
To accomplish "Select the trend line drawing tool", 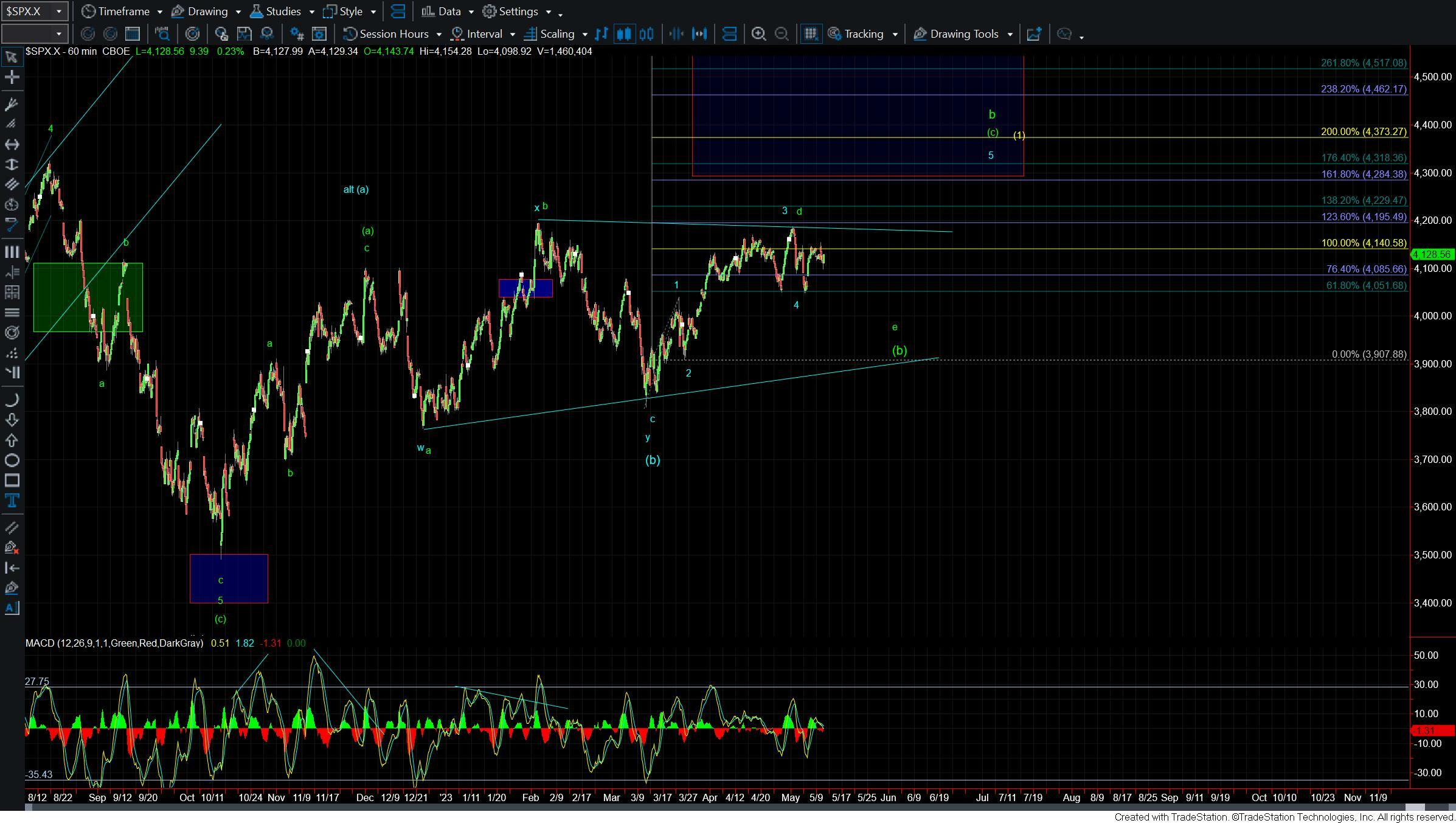I will point(11,224).
